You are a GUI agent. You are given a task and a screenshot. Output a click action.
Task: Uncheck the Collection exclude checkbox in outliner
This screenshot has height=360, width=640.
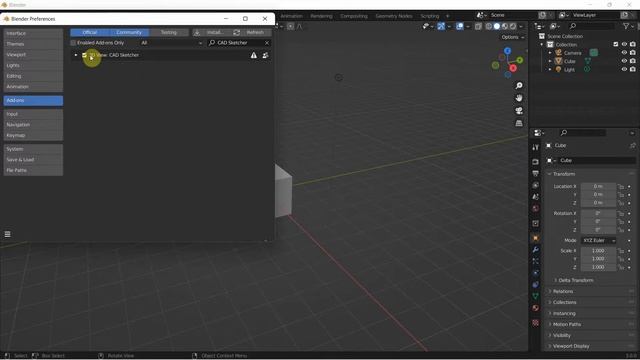616,44
